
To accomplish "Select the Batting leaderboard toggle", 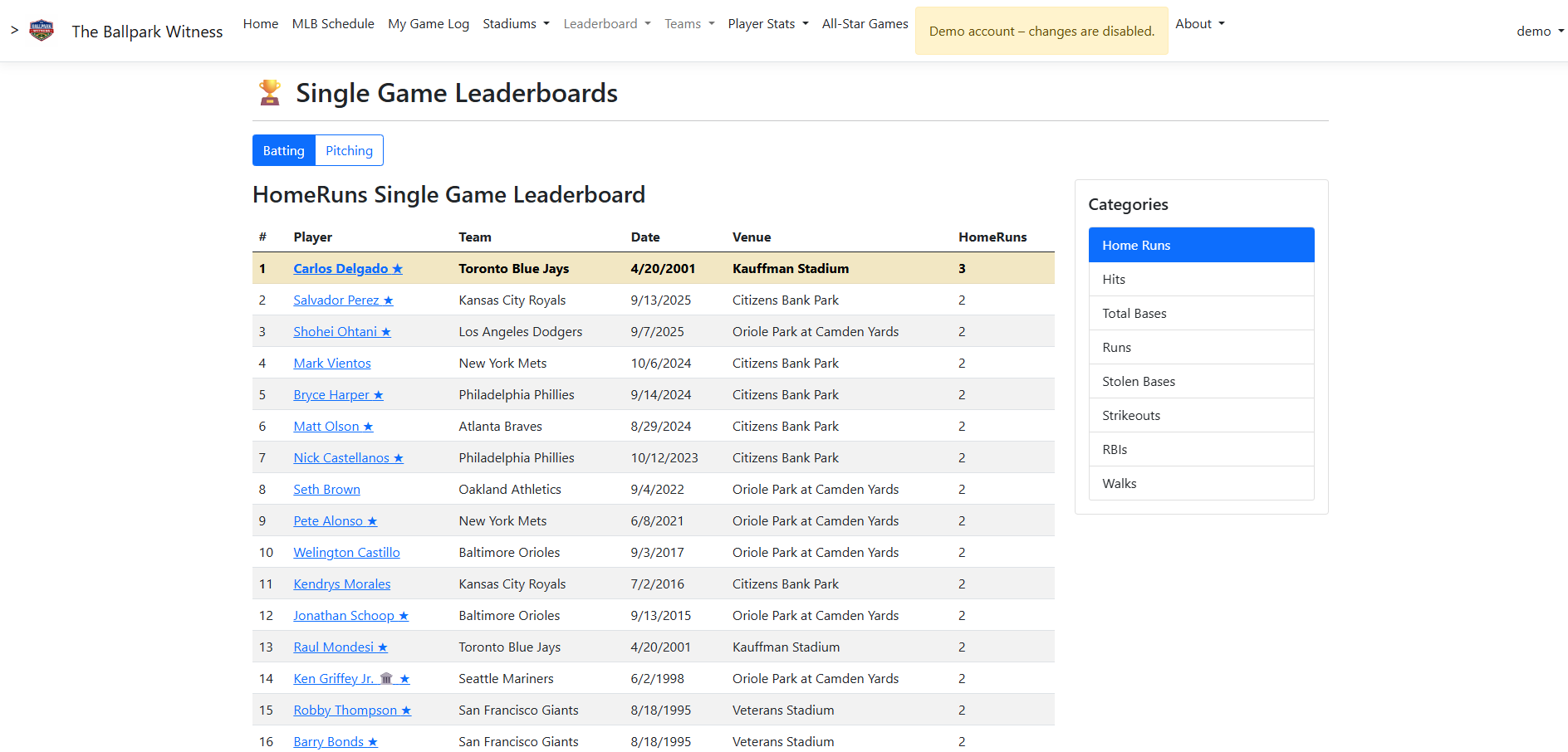I will click(x=284, y=150).
